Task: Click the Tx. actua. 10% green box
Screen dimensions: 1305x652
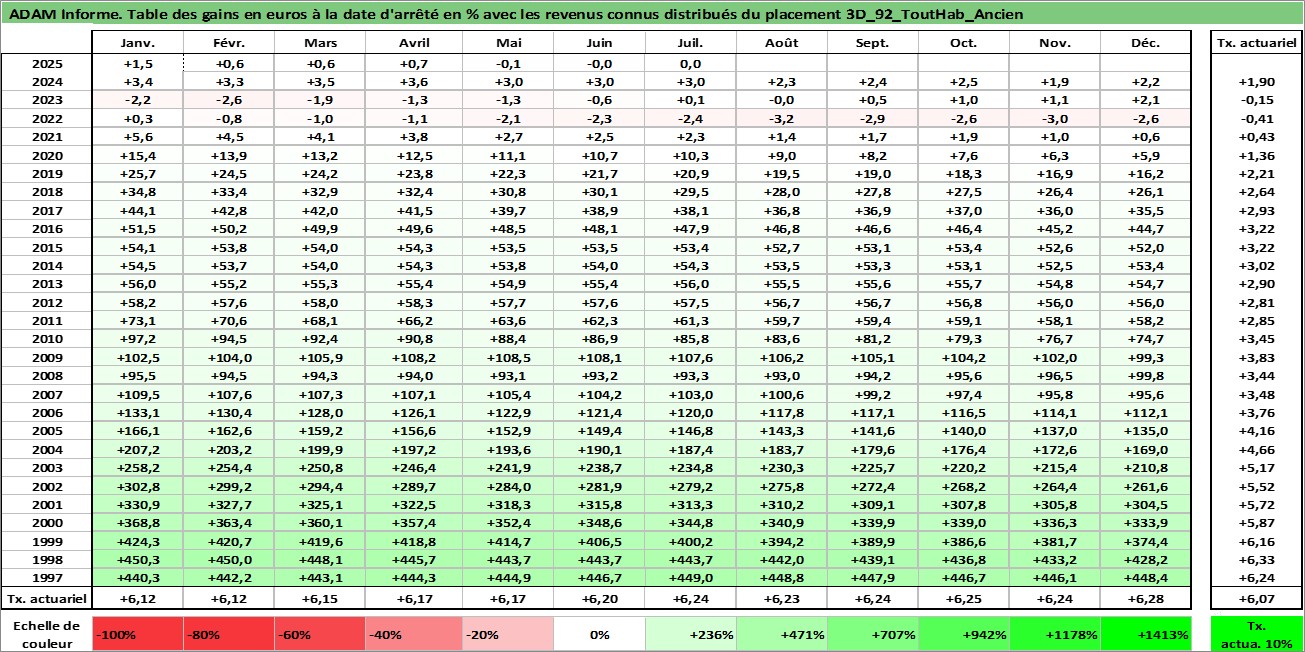Action: point(1256,634)
